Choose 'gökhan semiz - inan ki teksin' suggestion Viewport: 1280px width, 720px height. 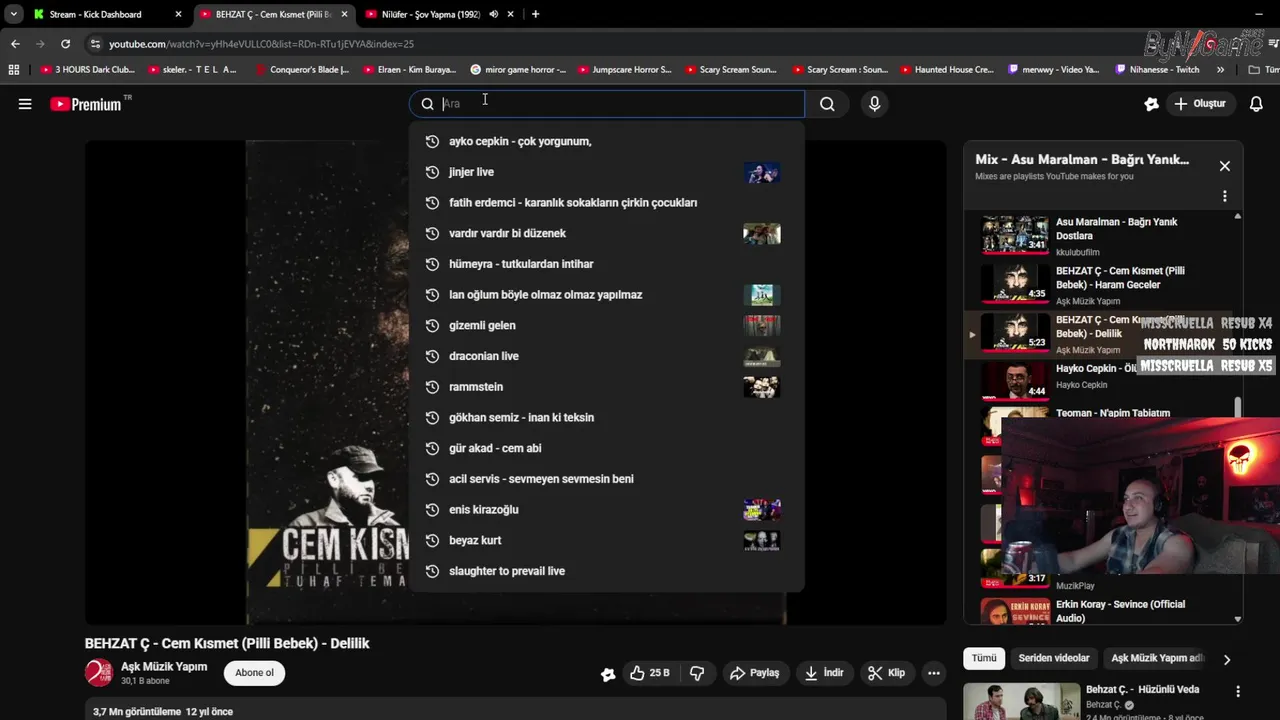(x=606, y=417)
